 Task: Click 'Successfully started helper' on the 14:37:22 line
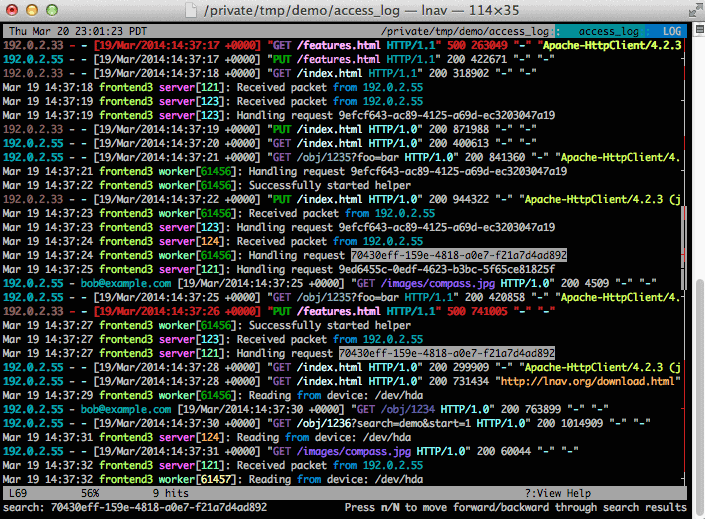[330, 185]
